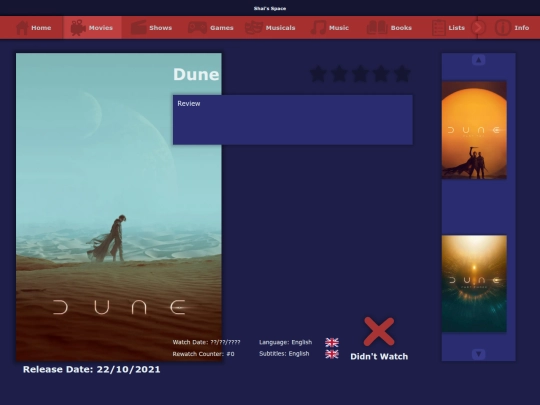Click the large Dune movie poster
The height and width of the screenshot is (405, 540).
[119, 207]
